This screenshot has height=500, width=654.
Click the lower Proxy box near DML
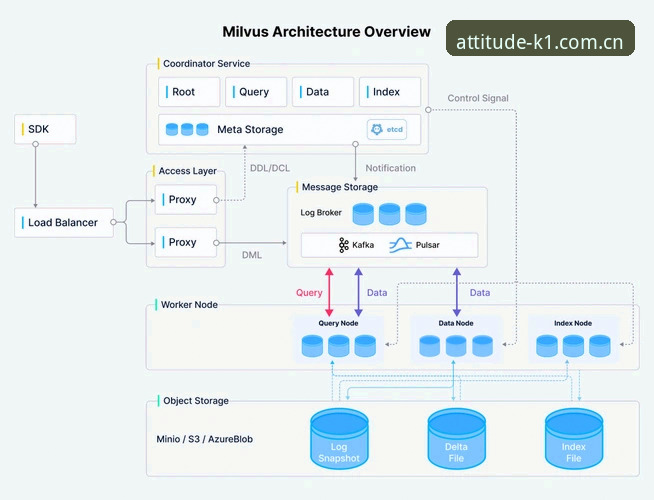(186, 242)
